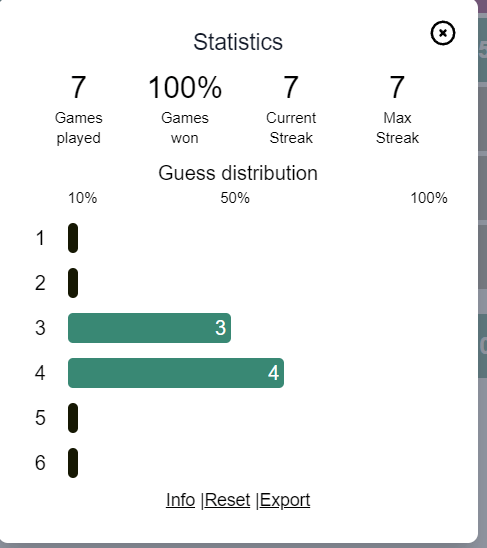Export the statistics data

[285, 500]
